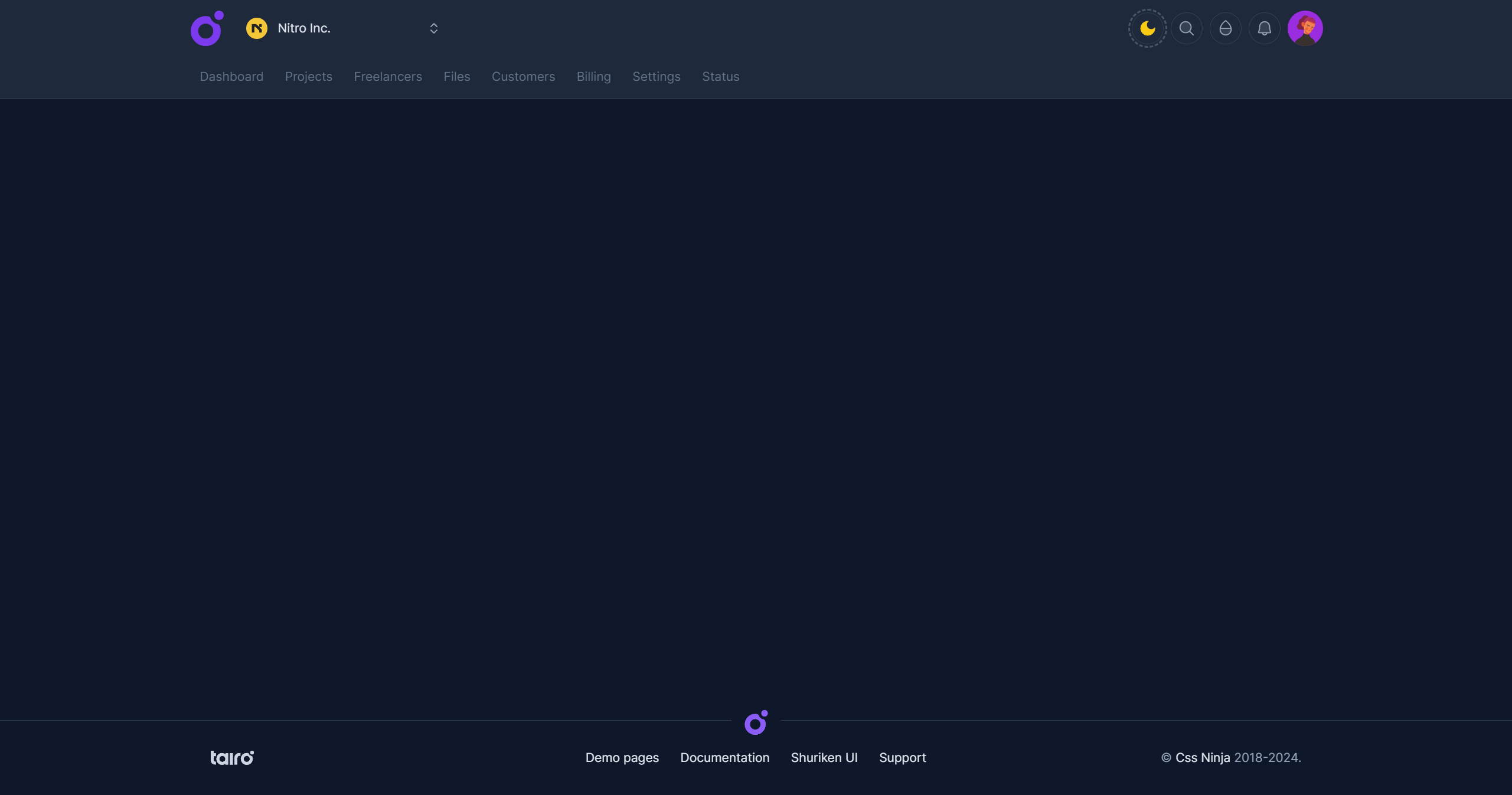The width and height of the screenshot is (1512, 795).
Task: Open search with magnifier icon
Action: 1186,28
